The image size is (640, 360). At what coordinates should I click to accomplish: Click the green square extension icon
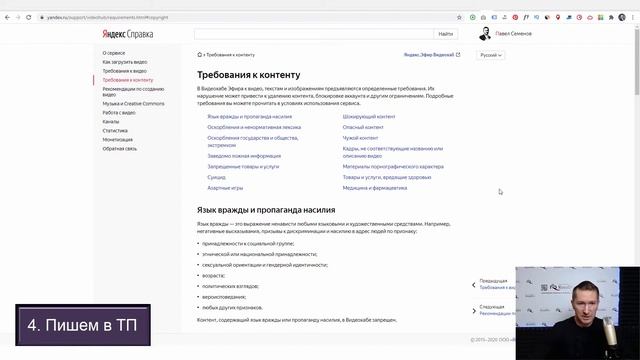point(601,18)
